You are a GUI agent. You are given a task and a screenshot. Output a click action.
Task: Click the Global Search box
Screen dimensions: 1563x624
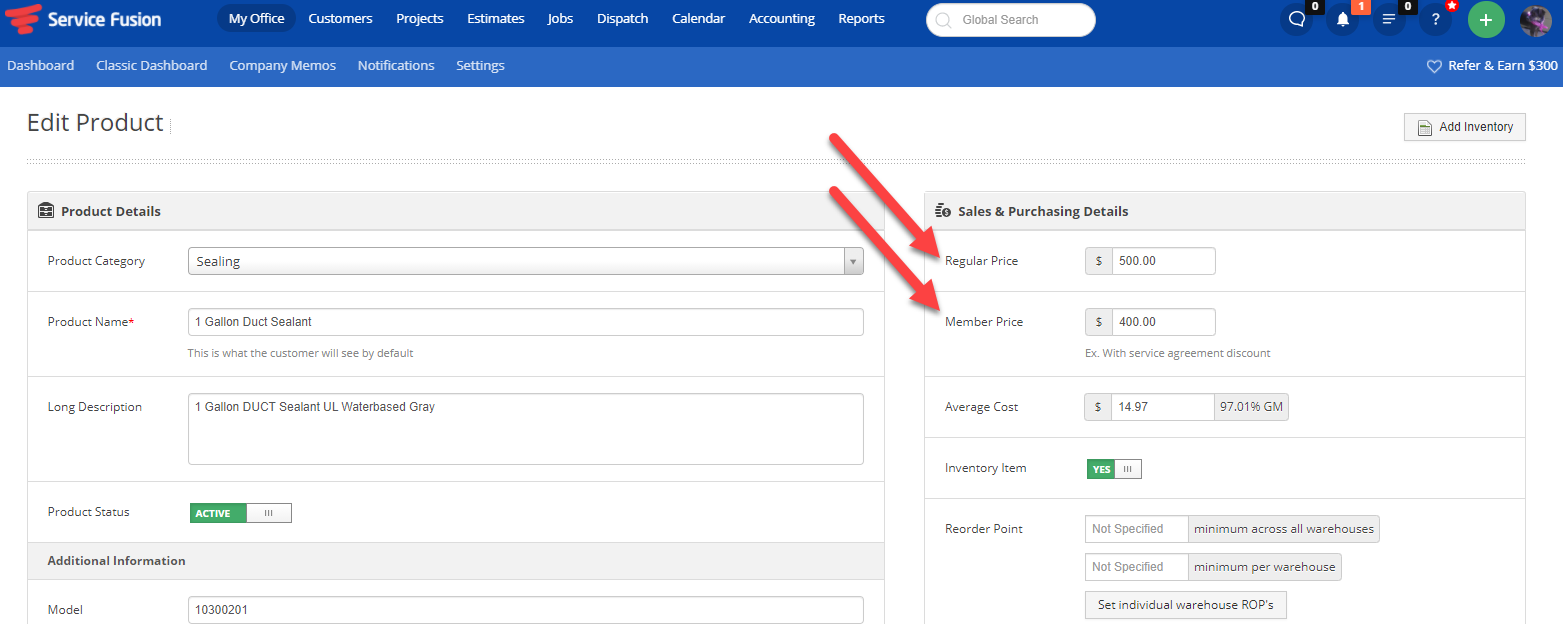click(x=1010, y=20)
